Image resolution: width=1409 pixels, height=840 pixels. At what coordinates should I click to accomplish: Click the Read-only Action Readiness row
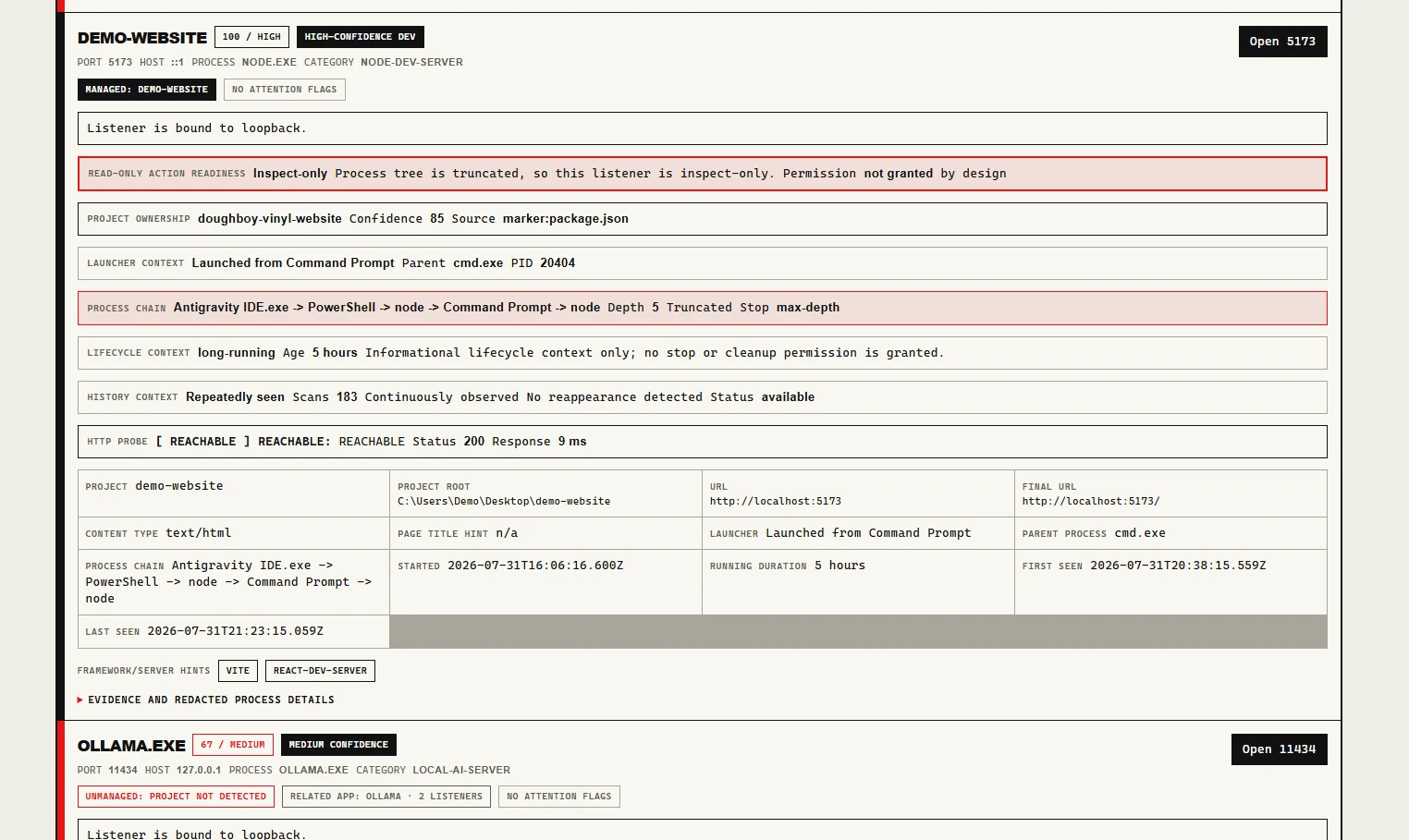click(703, 174)
